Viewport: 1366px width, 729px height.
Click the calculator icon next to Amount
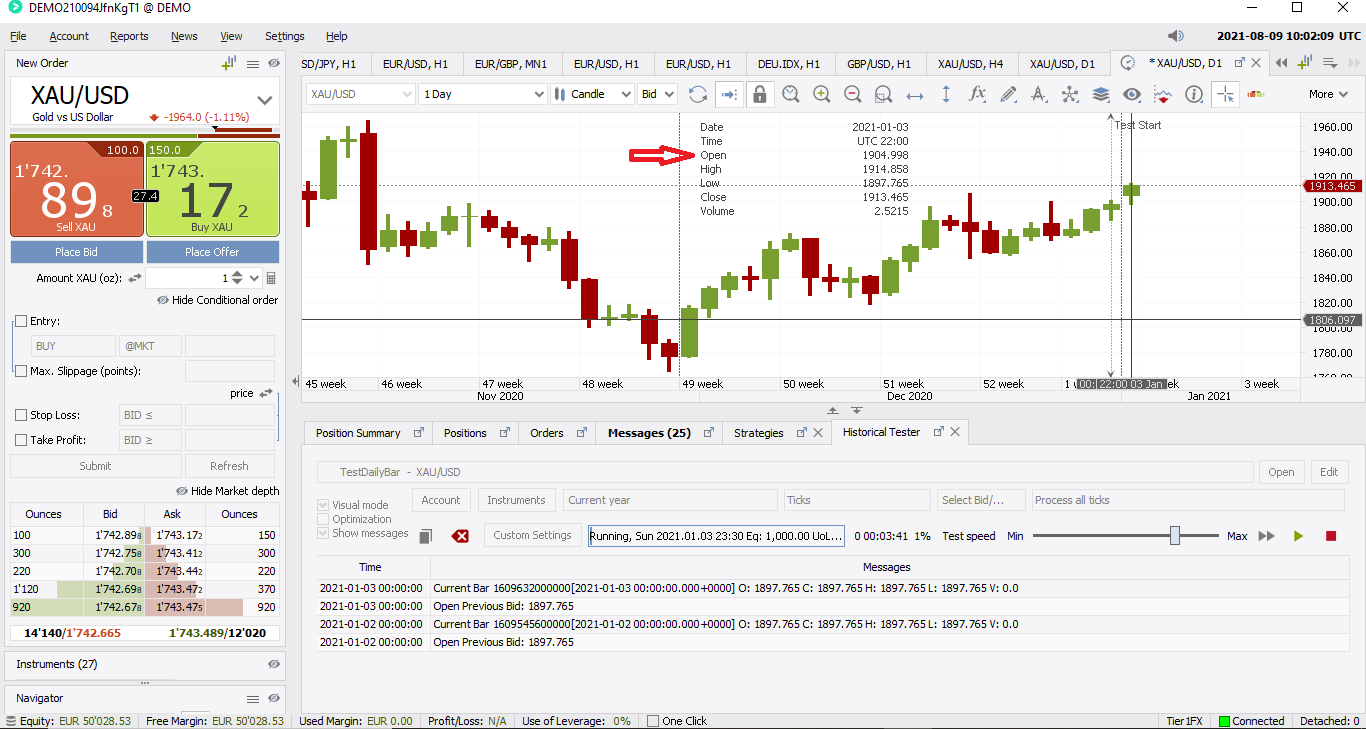coord(271,278)
